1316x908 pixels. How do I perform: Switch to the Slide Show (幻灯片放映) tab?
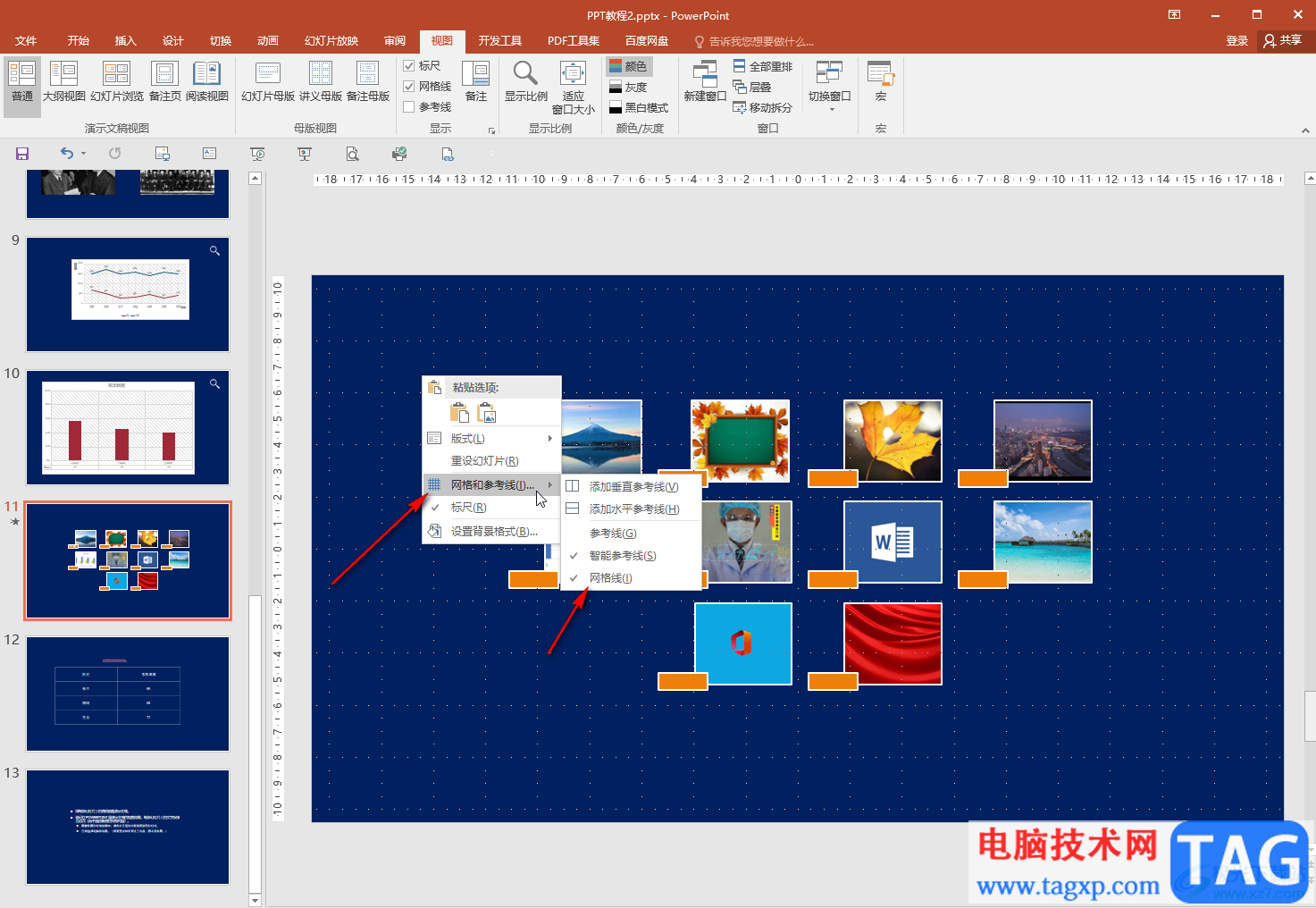pyautogui.click(x=331, y=41)
